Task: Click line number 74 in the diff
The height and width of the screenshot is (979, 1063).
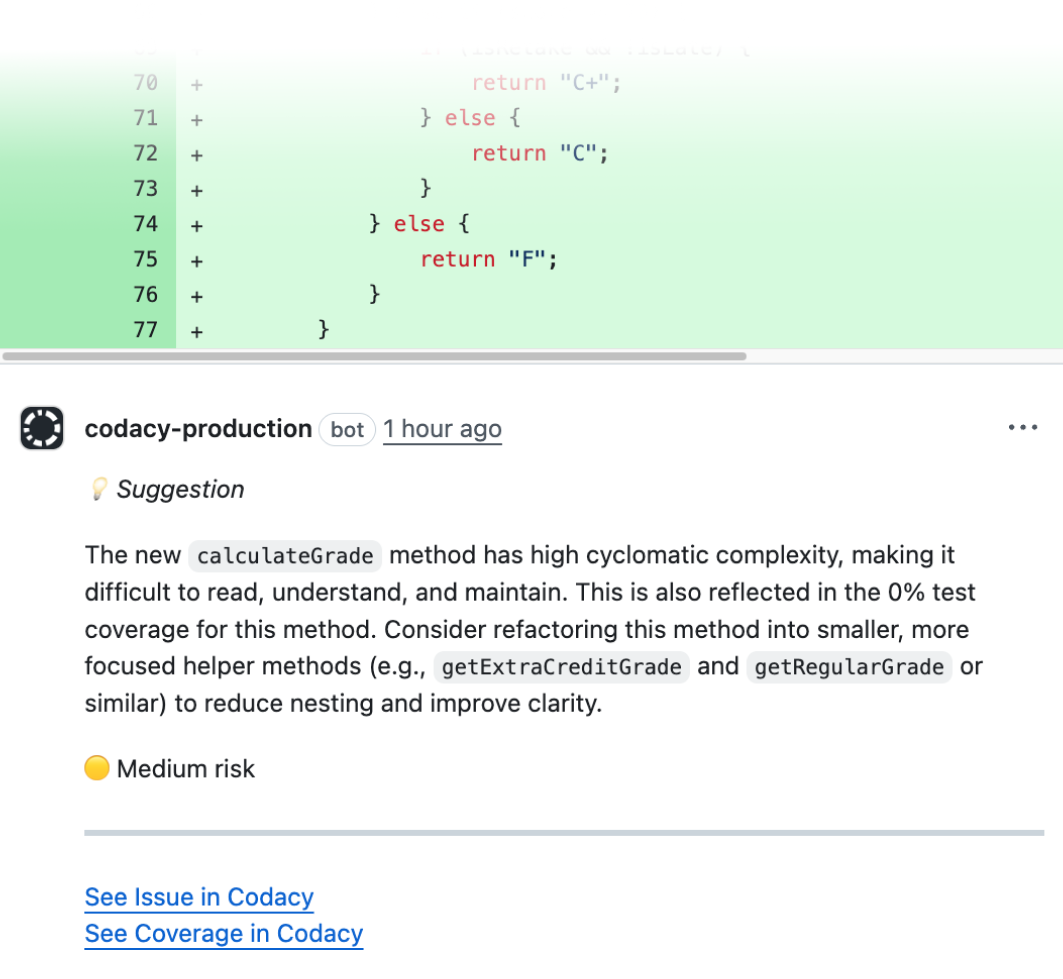Action: click(145, 224)
